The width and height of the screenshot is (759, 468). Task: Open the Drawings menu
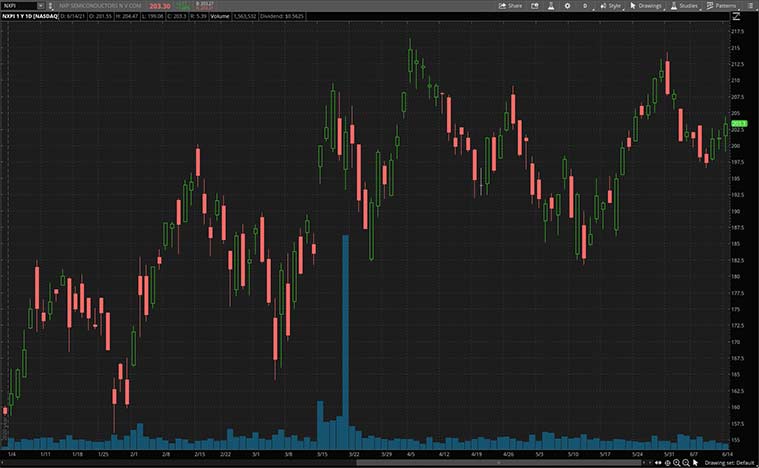[x=646, y=5]
